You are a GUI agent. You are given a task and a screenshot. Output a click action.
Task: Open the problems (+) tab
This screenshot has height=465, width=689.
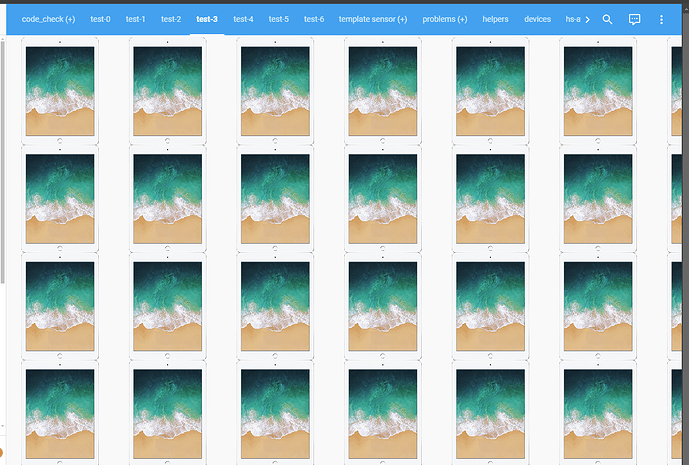[445, 19]
